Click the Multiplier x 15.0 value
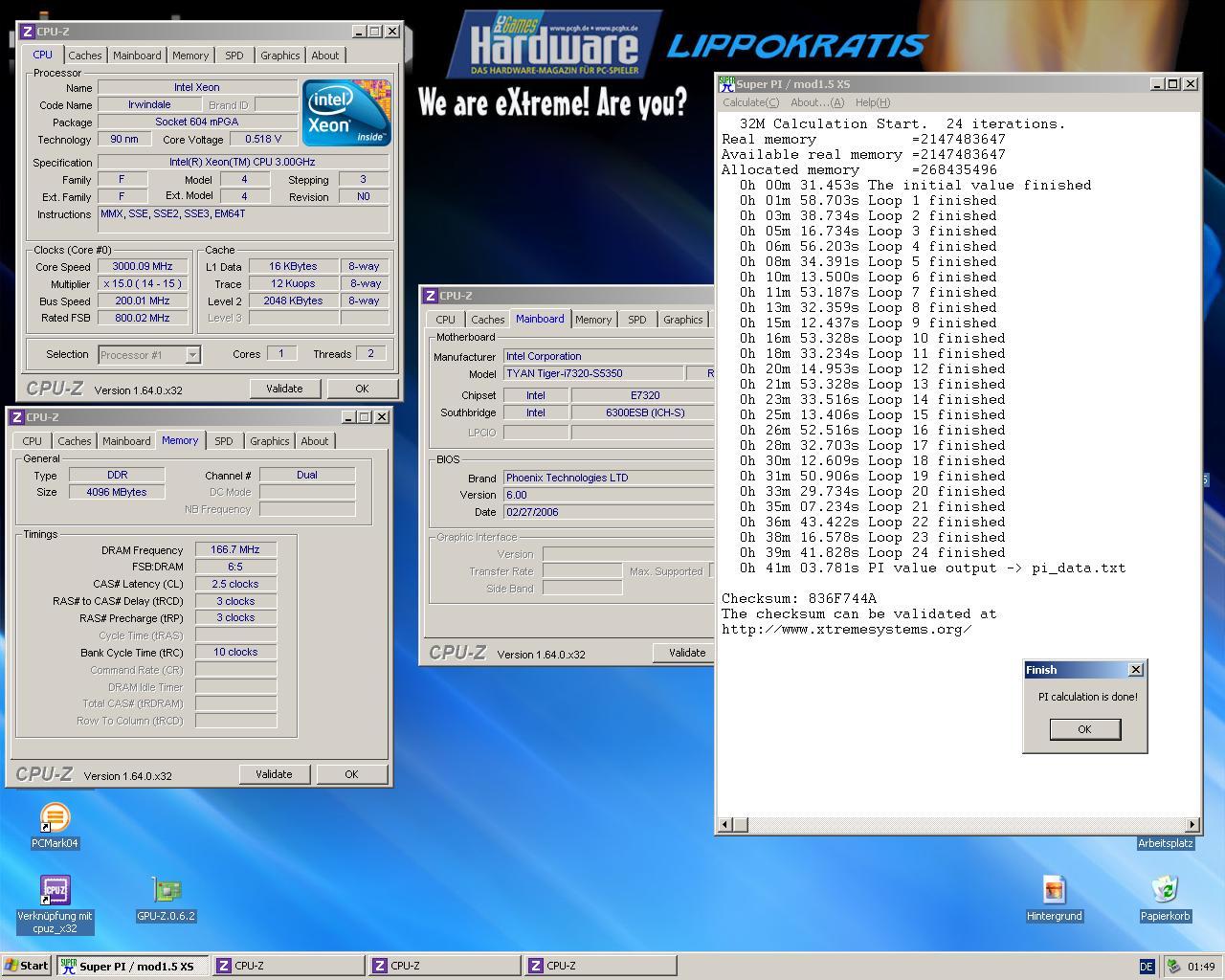This screenshot has width=1225, height=980. (143, 284)
